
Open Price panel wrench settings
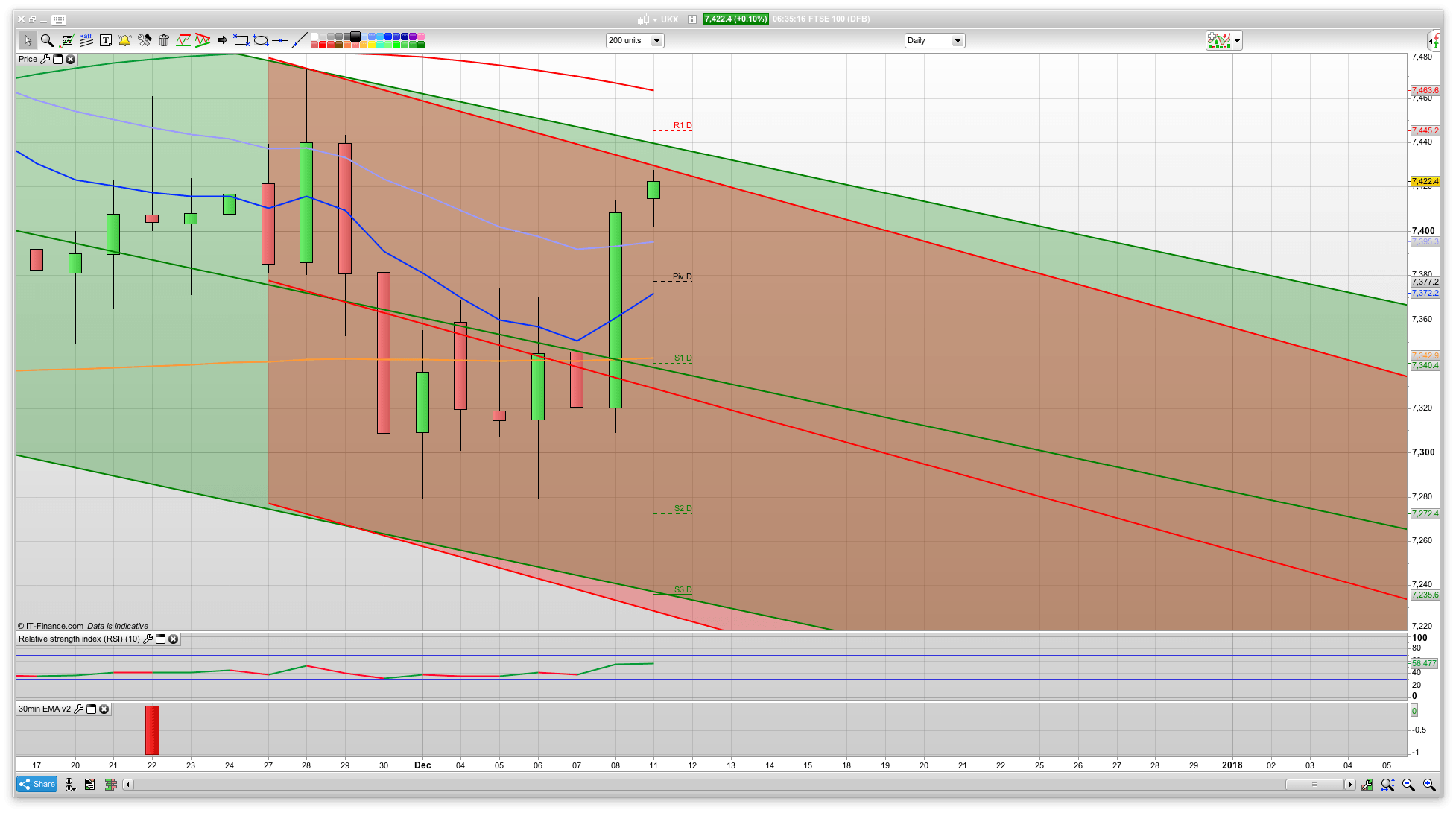click(45, 59)
